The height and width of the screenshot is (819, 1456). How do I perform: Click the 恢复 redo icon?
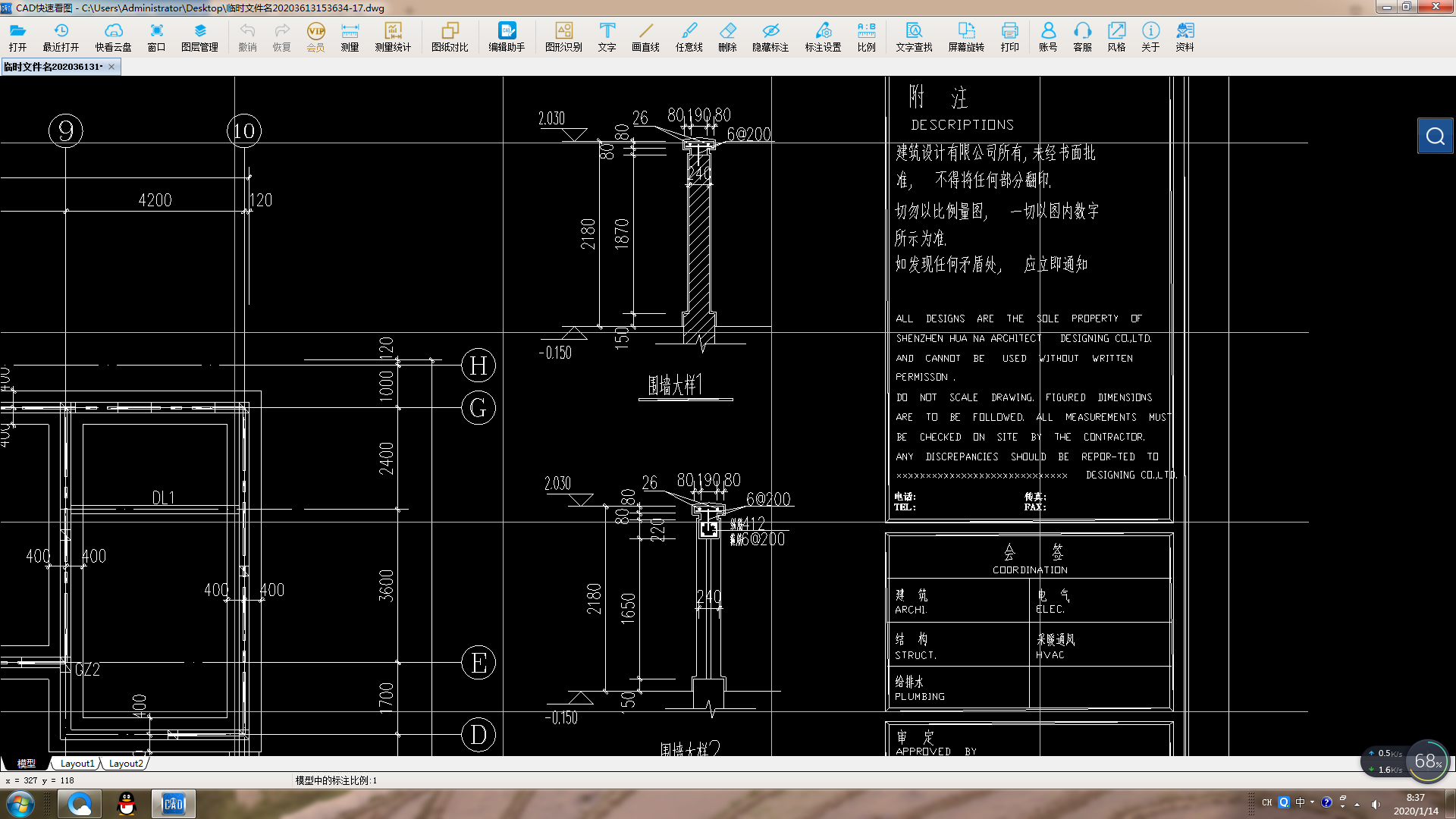[281, 36]
